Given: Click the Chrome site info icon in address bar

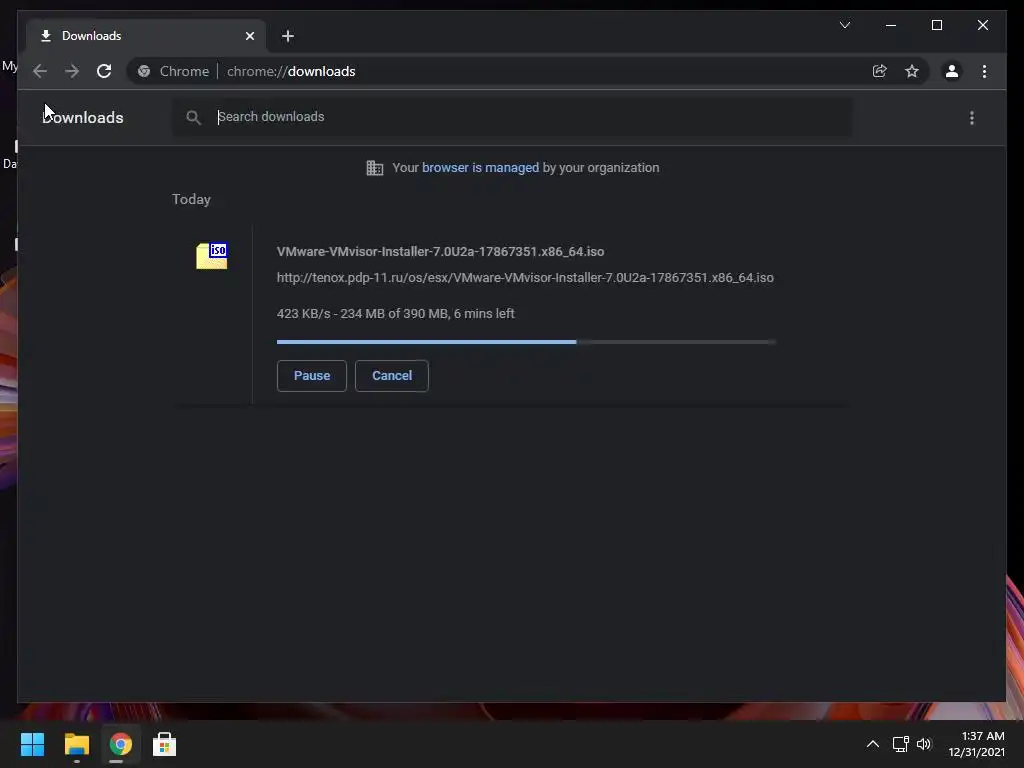Looking at the screenshot, I should tap(144, 71).
